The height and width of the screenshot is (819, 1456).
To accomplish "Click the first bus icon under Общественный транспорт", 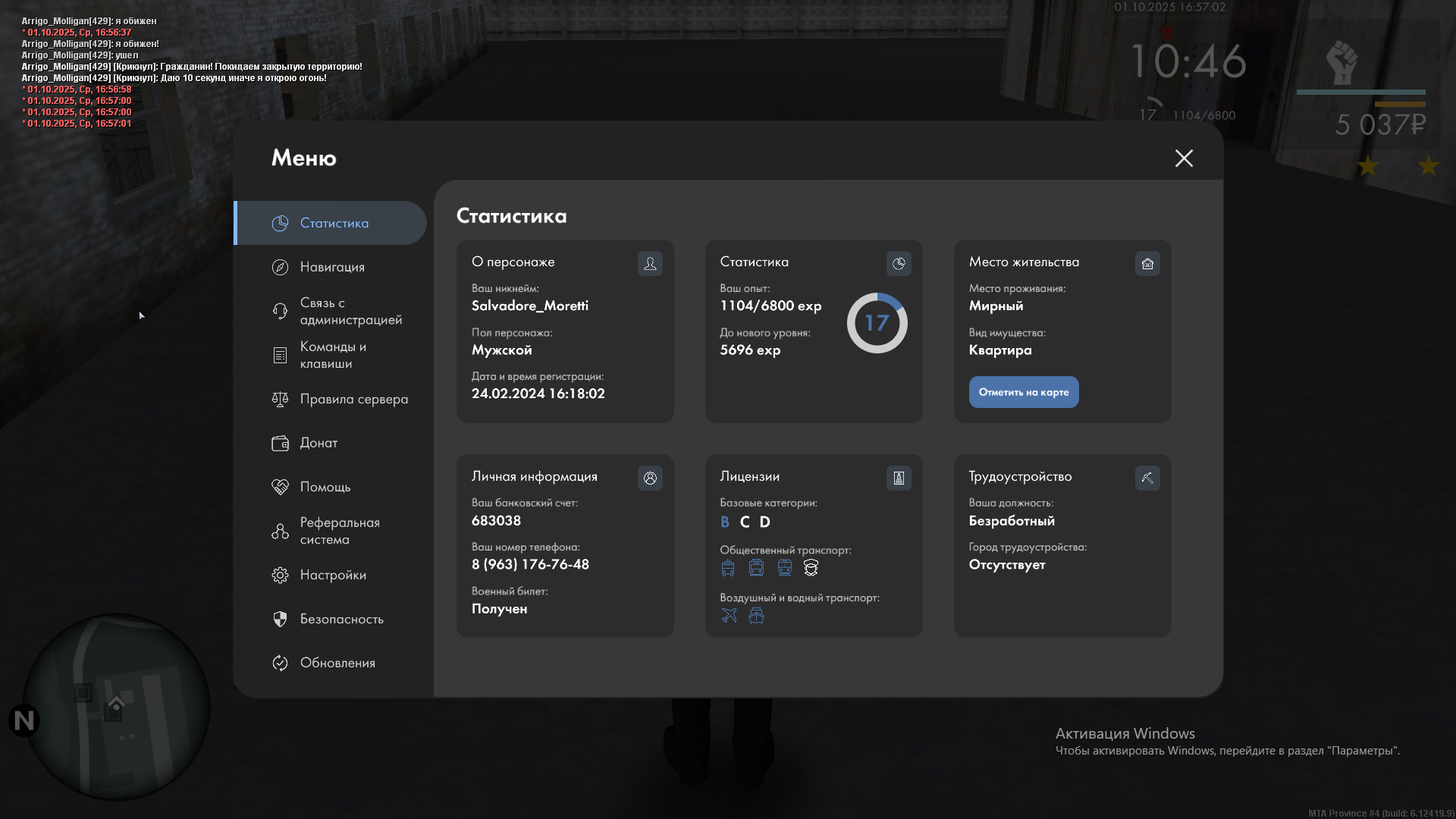I will click(728, 567).
